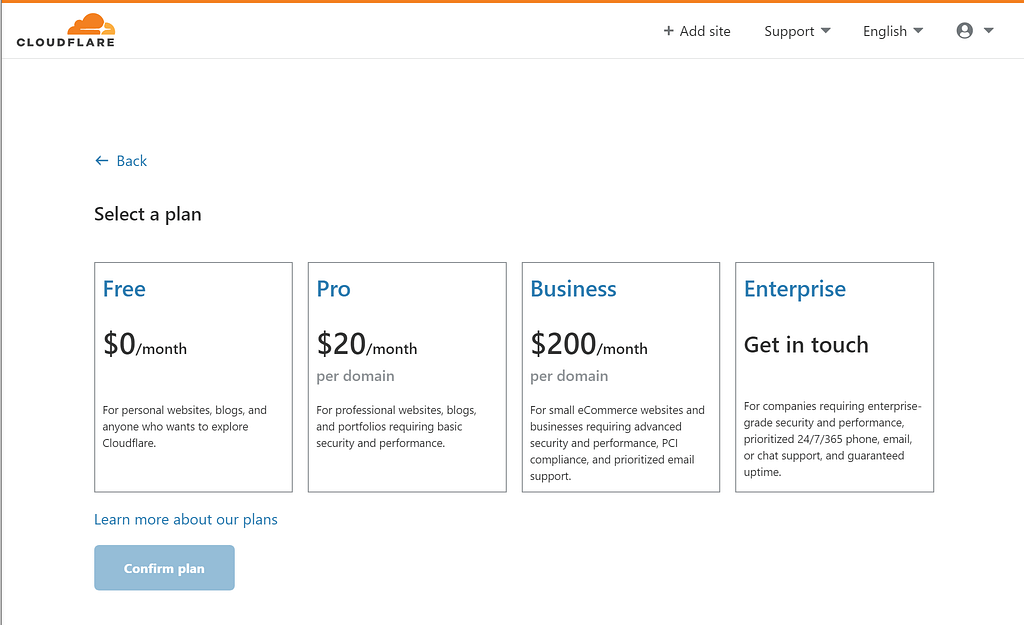
Task: Click Support in the top menu
Action: (x=788, y=31)
